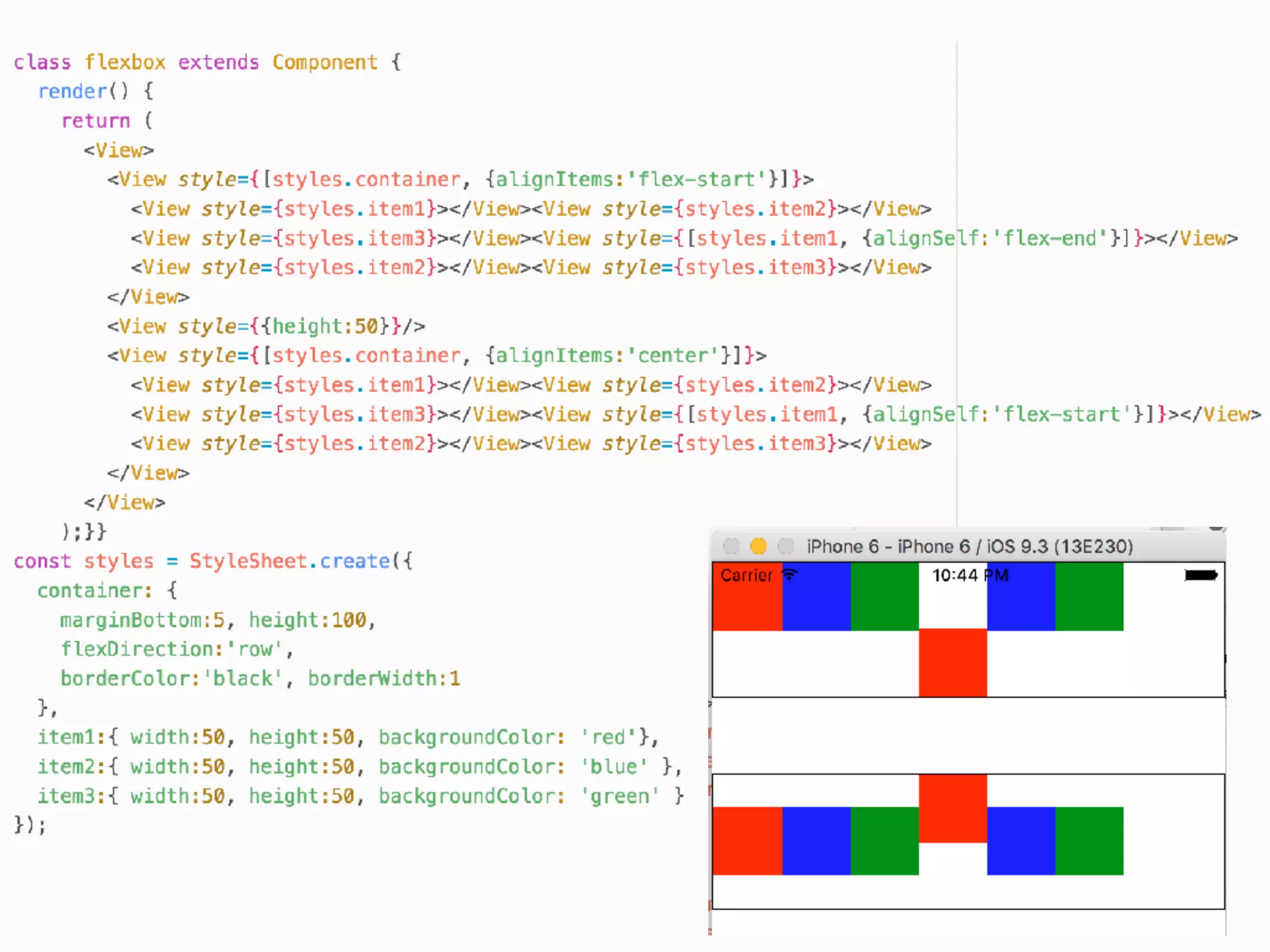Viewport: 1270px width, 952px height.
Task: Click the blue square beside leftmost red, bottom container
Action: pos(816,840)
